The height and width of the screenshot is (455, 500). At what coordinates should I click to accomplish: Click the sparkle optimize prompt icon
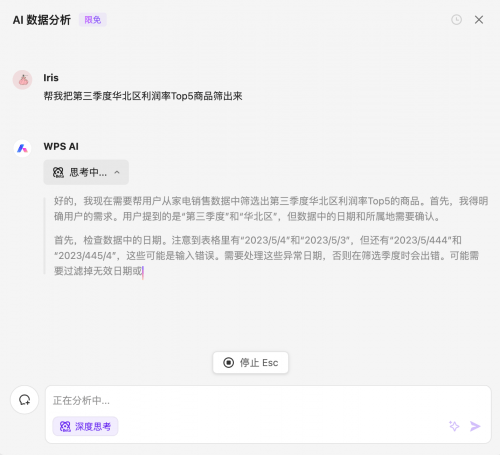tap(454, 426)
